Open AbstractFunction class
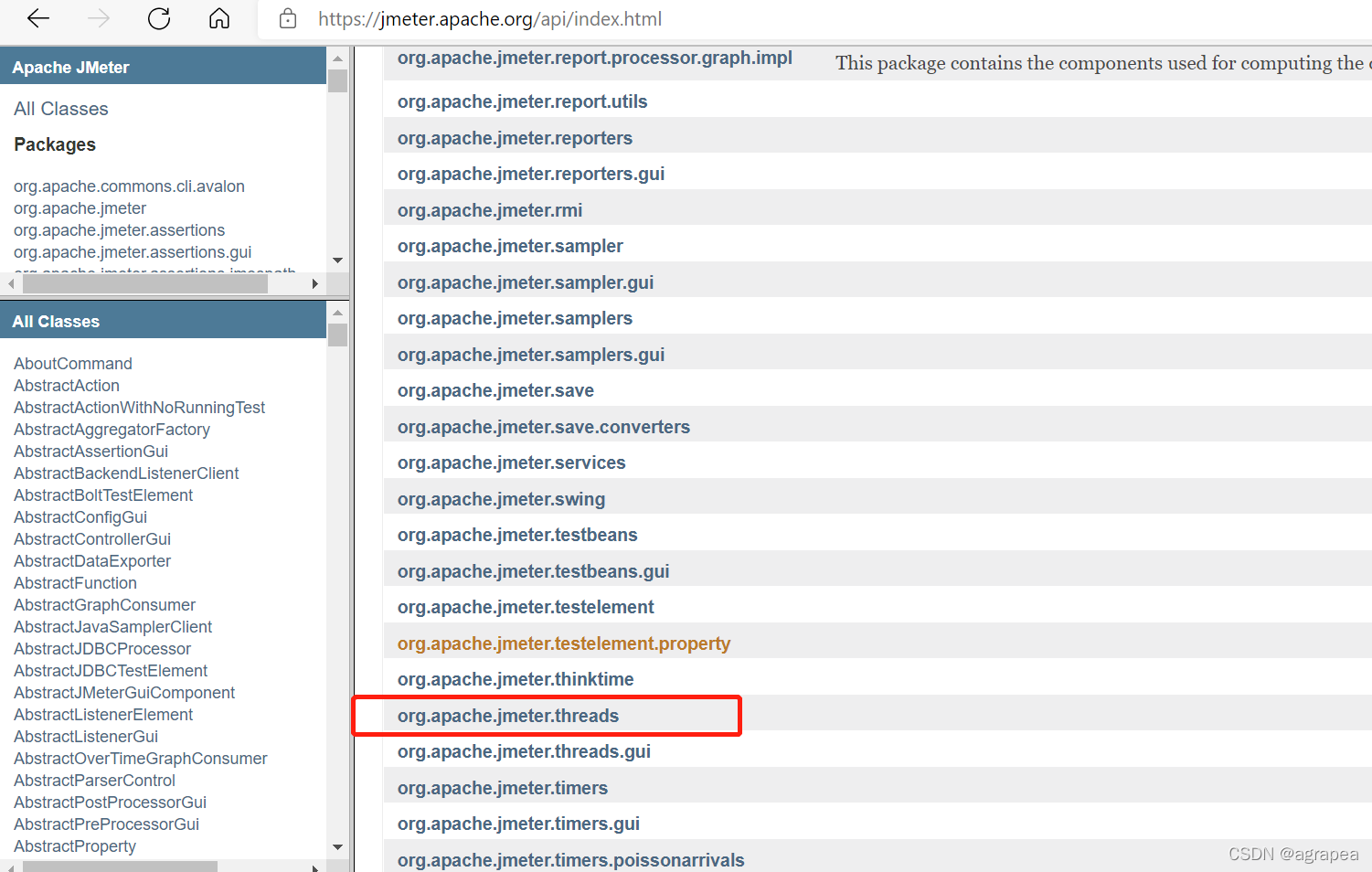Viewport: 1372px width, 872px height. (75, 583)
